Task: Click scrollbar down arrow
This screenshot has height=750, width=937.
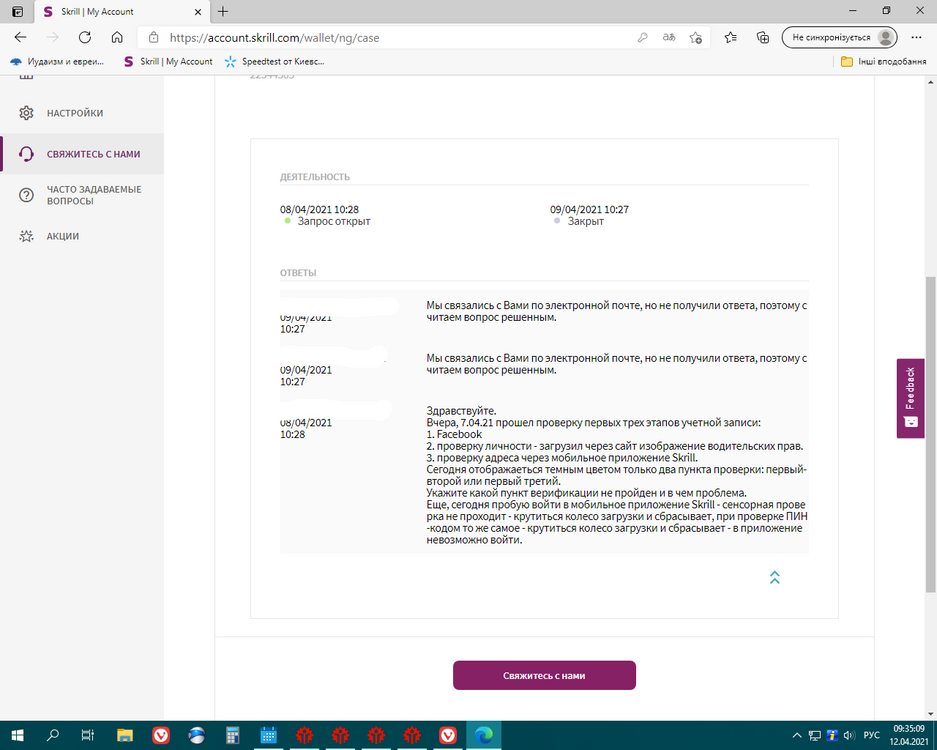Action: 931,714
